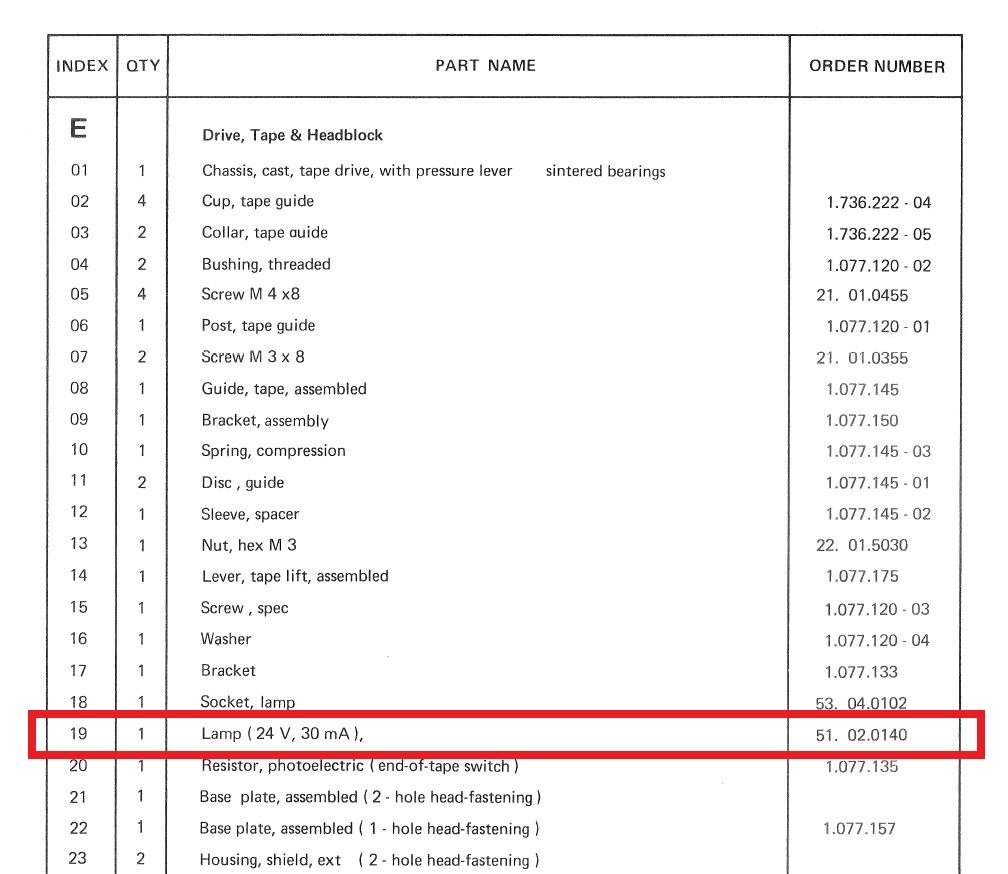Viewport: 1008px width, 874px height.
Task: Click the 'Spring, compression' entry
Action: [273, 450]
